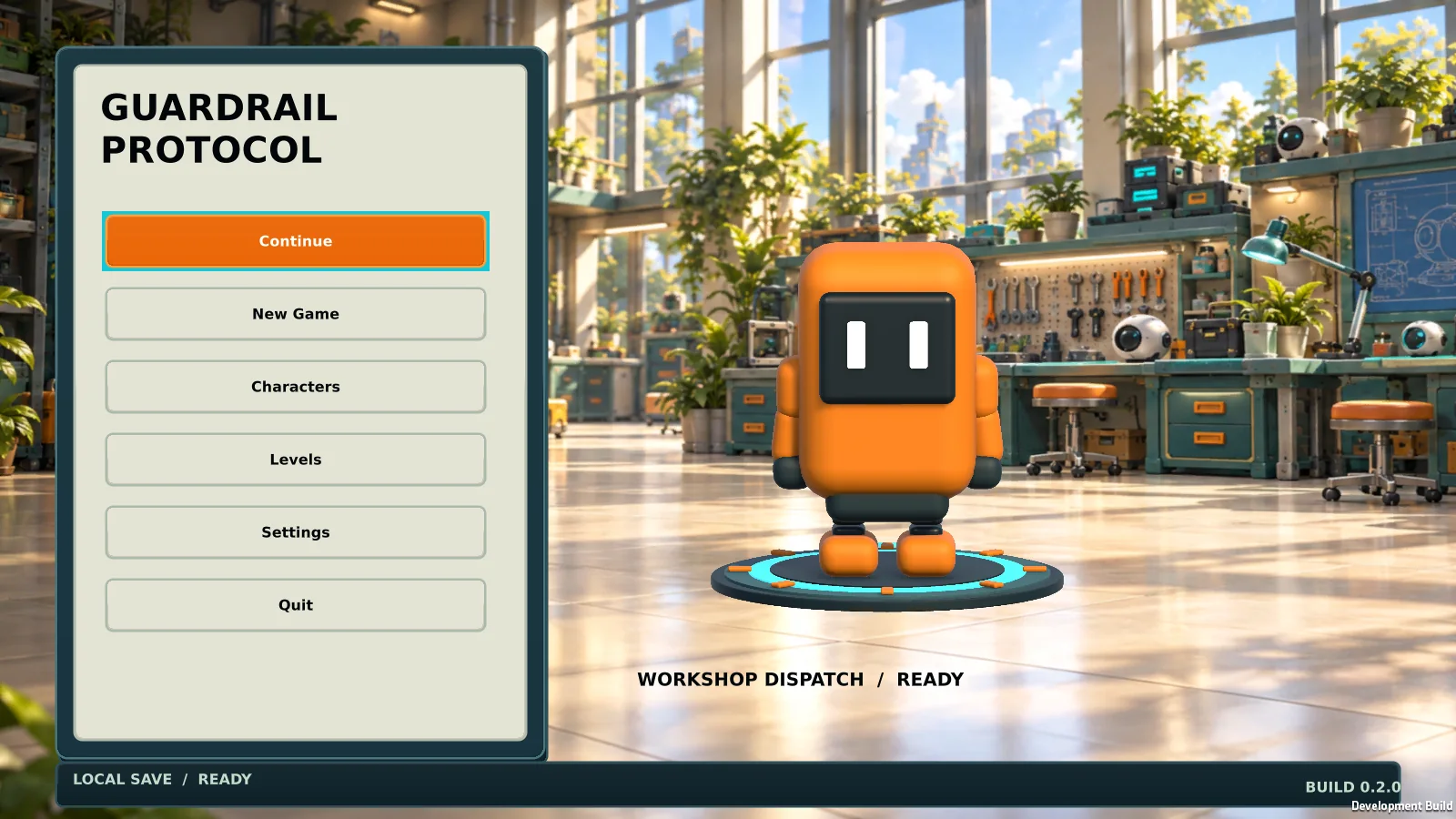This screenshot has height=819, width=1456.
Task: Click the Continue button
Action: (x=296, y=241)
